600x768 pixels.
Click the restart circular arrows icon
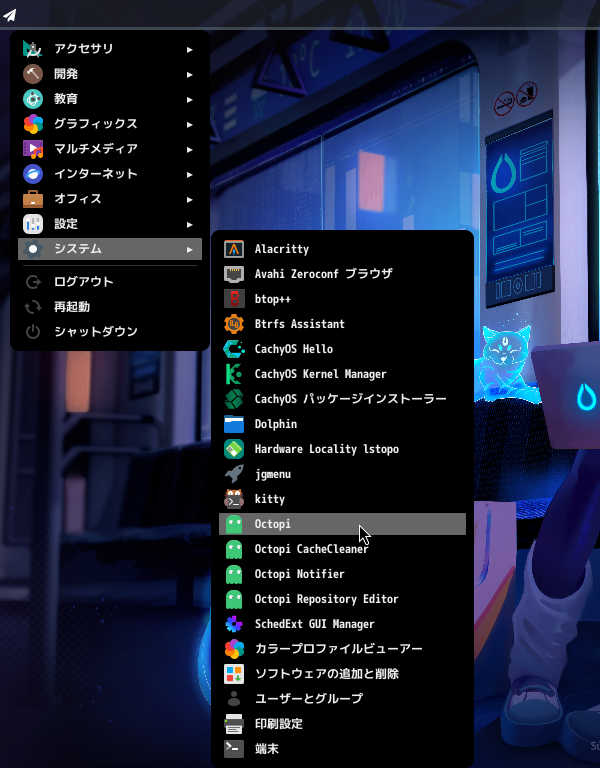33,307
